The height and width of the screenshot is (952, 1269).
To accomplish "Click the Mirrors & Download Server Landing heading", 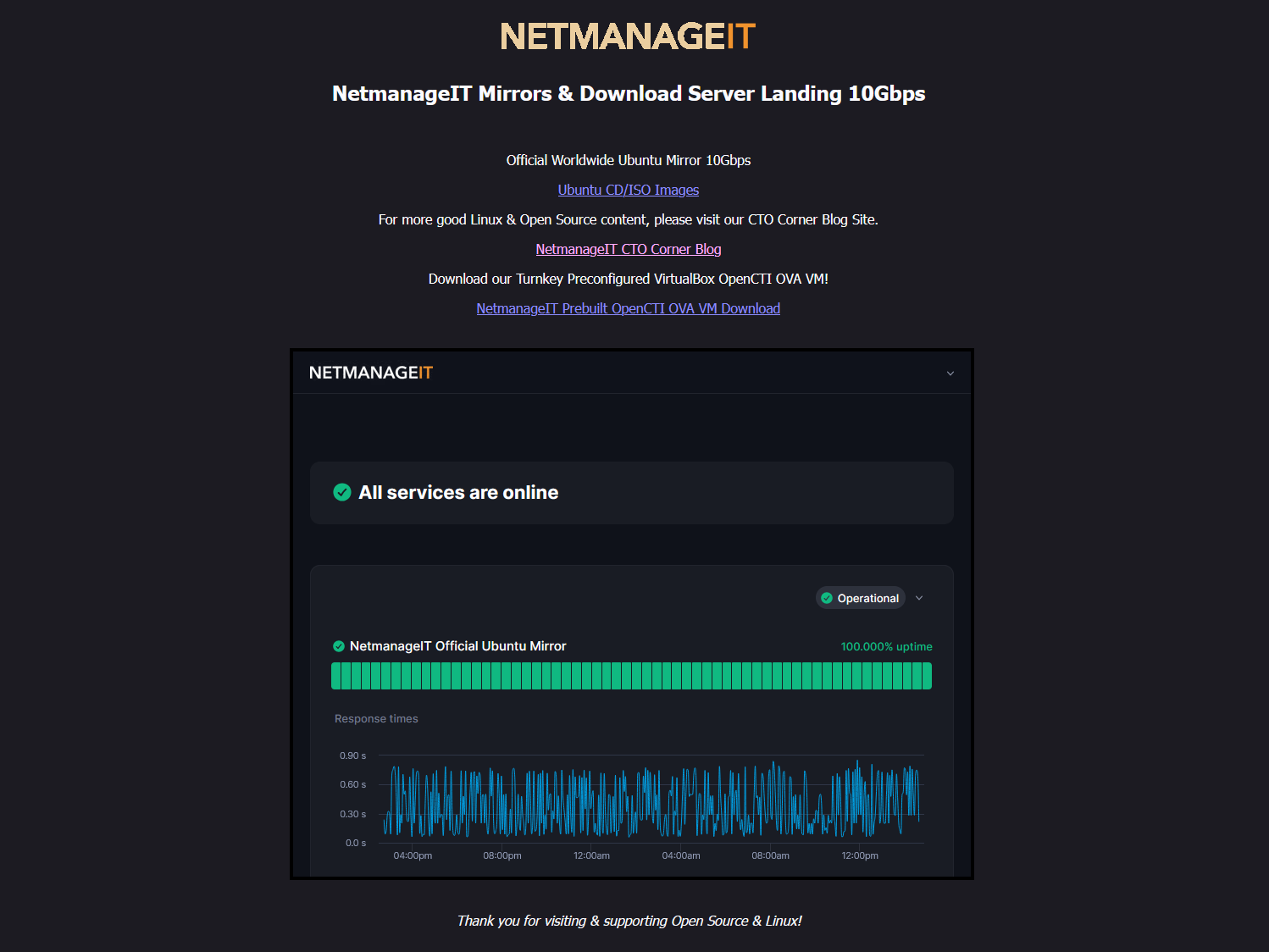I will (628, 93).
